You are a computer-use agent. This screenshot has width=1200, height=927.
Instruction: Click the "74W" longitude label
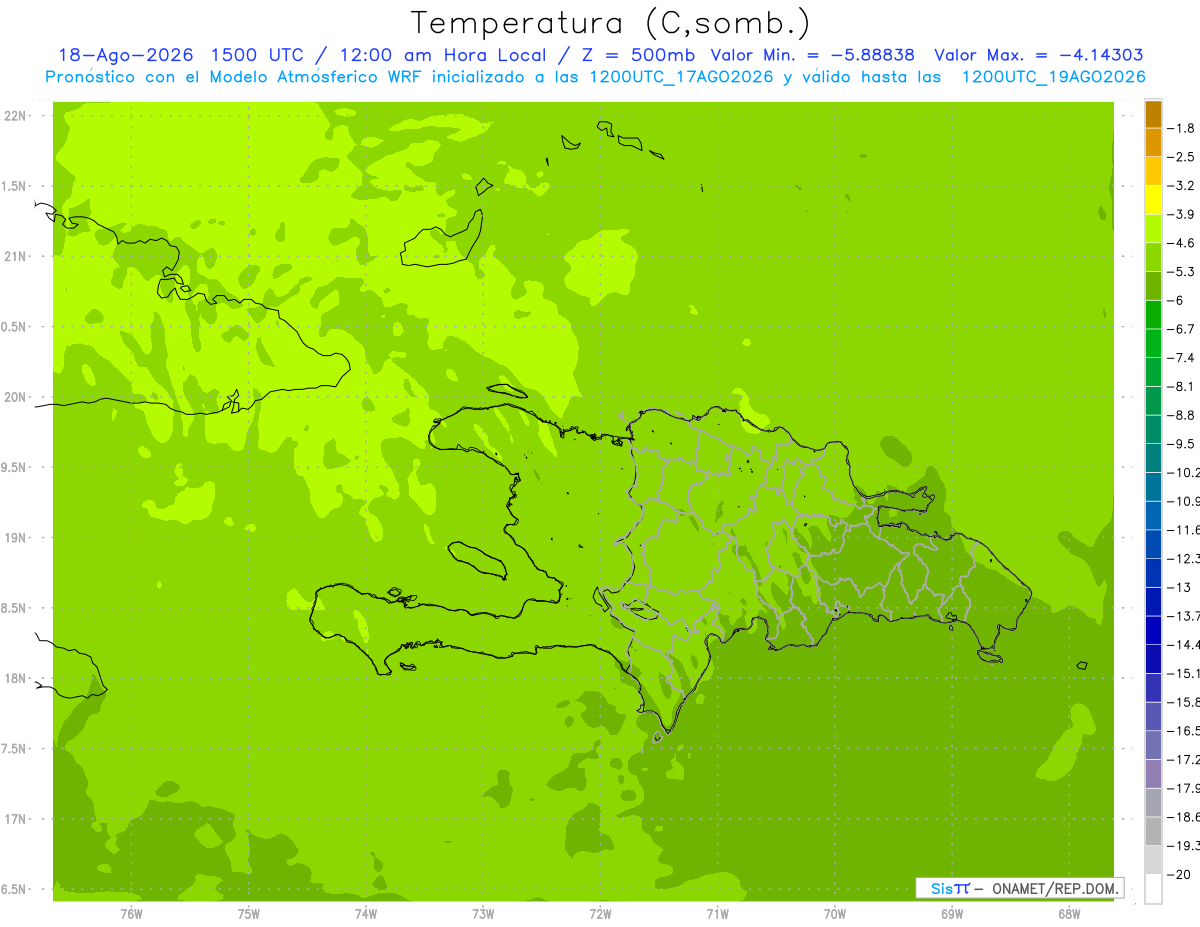pos(365,914)
